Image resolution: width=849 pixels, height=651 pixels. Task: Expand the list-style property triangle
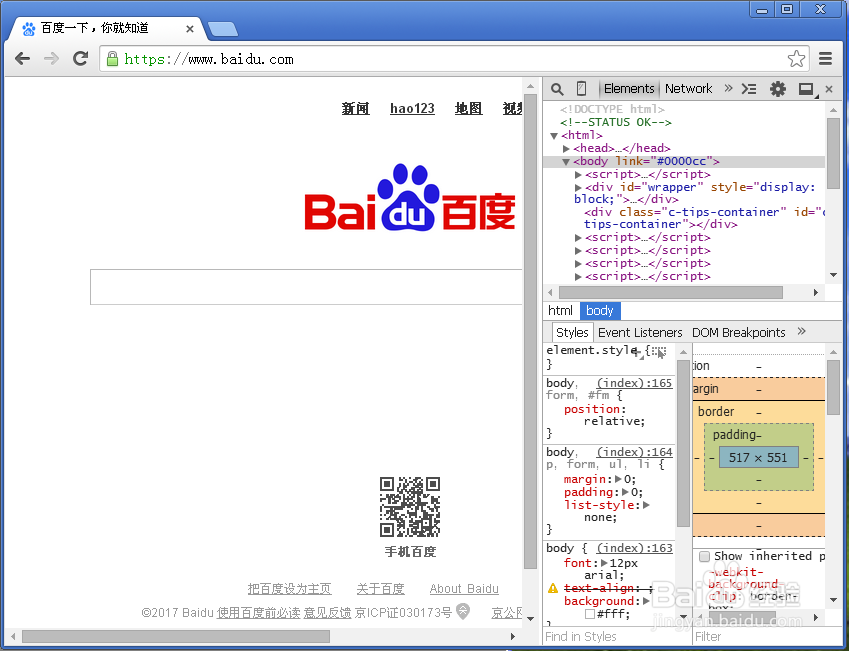pyautogui.click(x=646, y=505)
